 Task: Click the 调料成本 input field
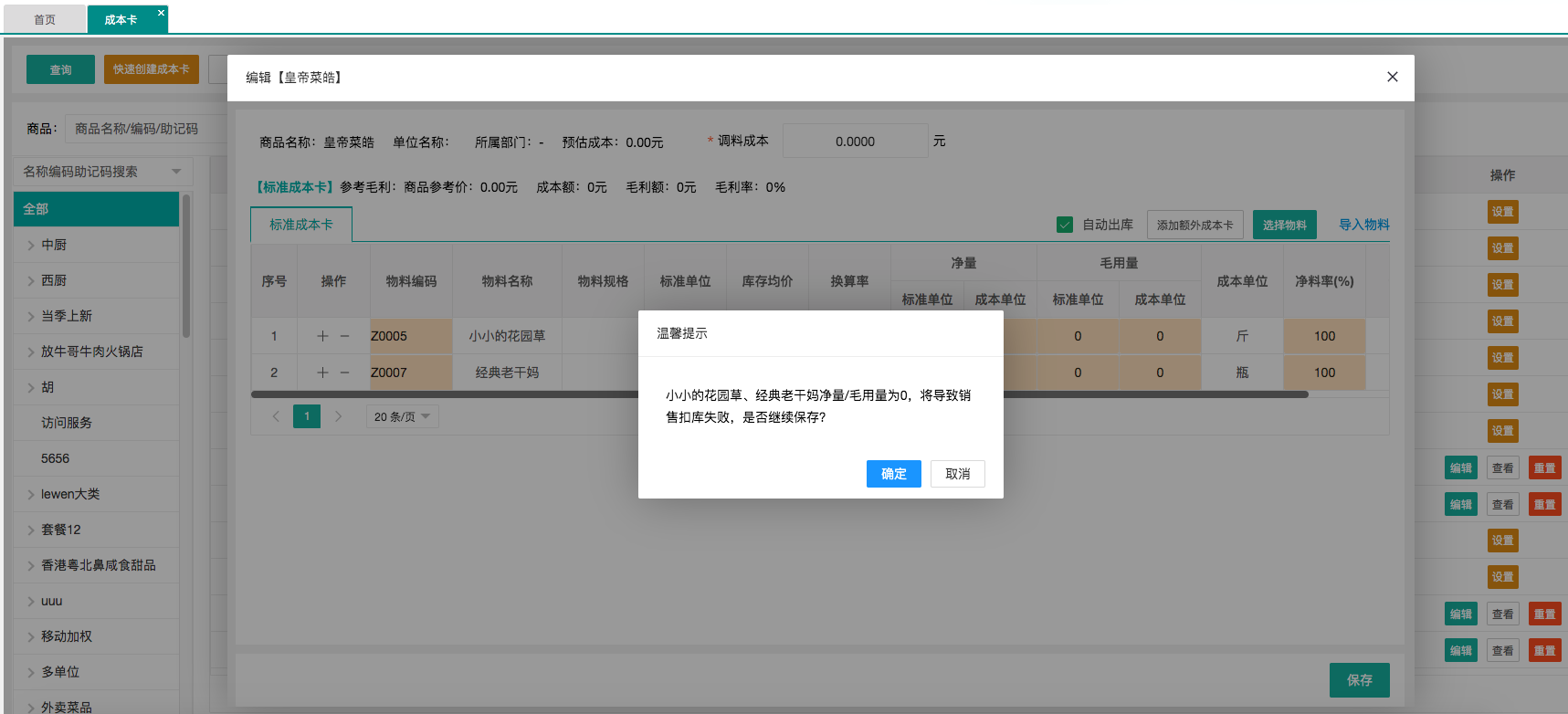[x=855, y=142]
